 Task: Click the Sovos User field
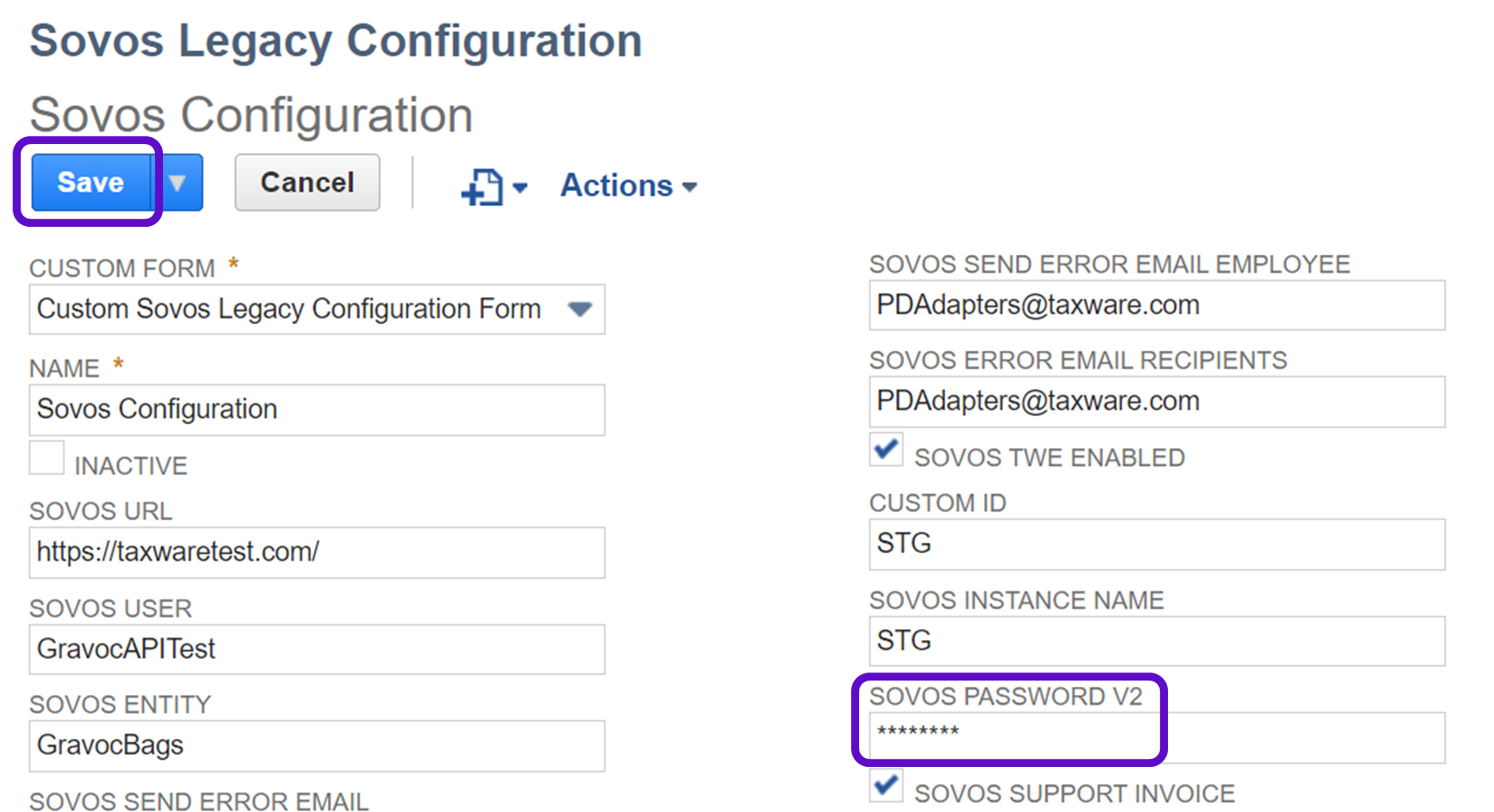coord(316,649)
